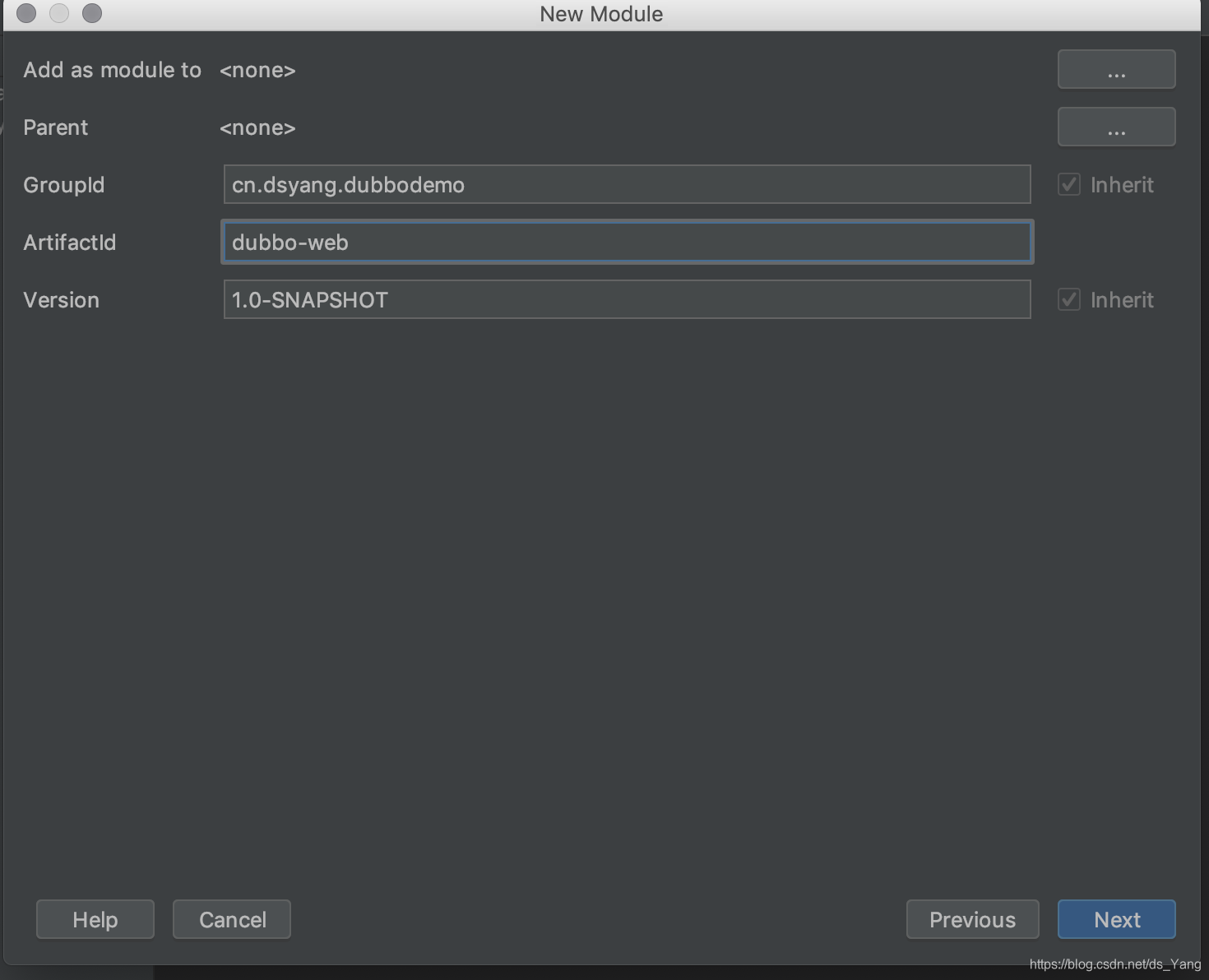Click the <none> value for Add as module to
This screenshot has height=980, width=1209.
(x=257, y=71)
